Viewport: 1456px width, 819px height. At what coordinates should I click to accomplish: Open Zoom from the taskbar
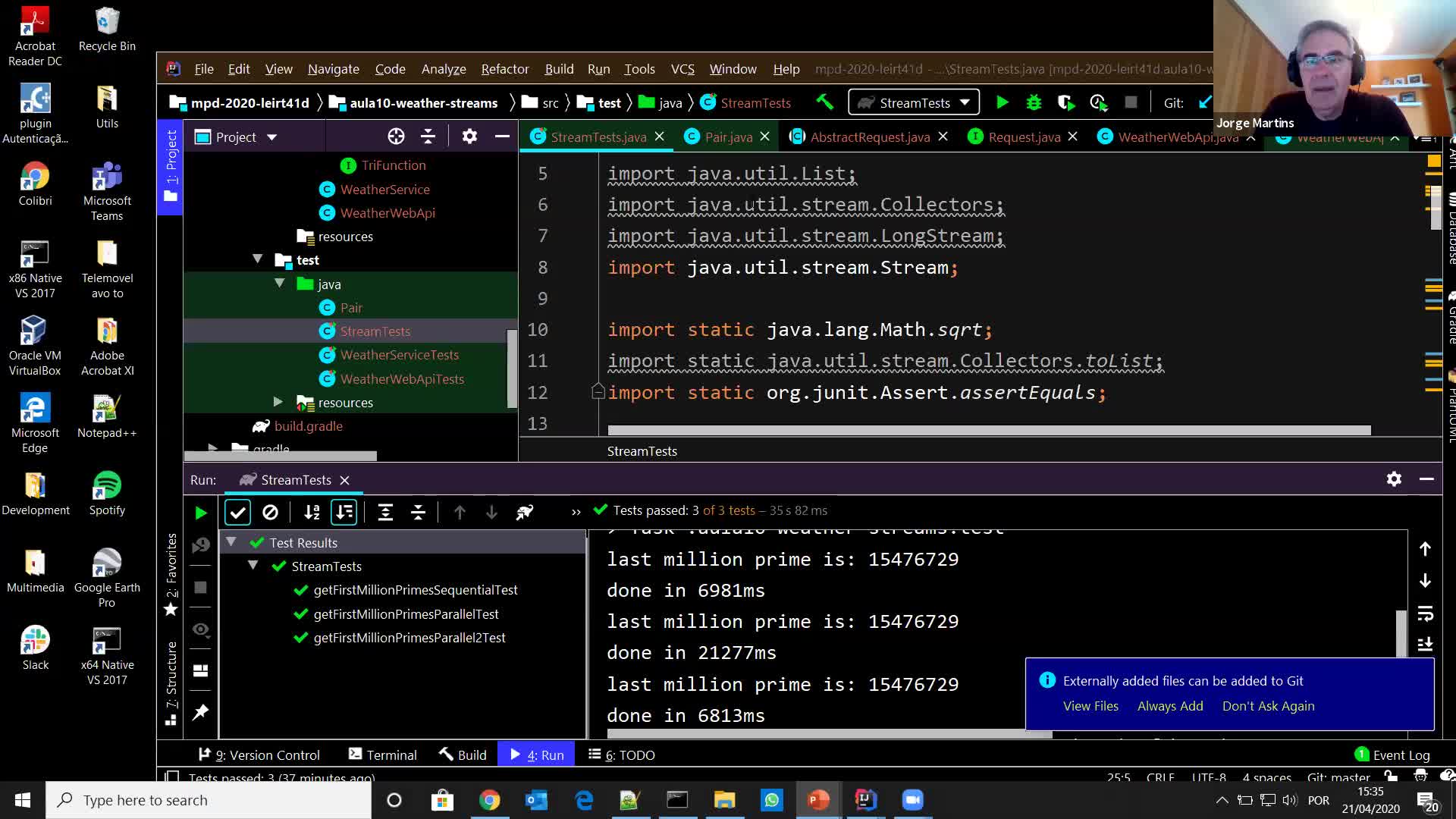[912, 800]
